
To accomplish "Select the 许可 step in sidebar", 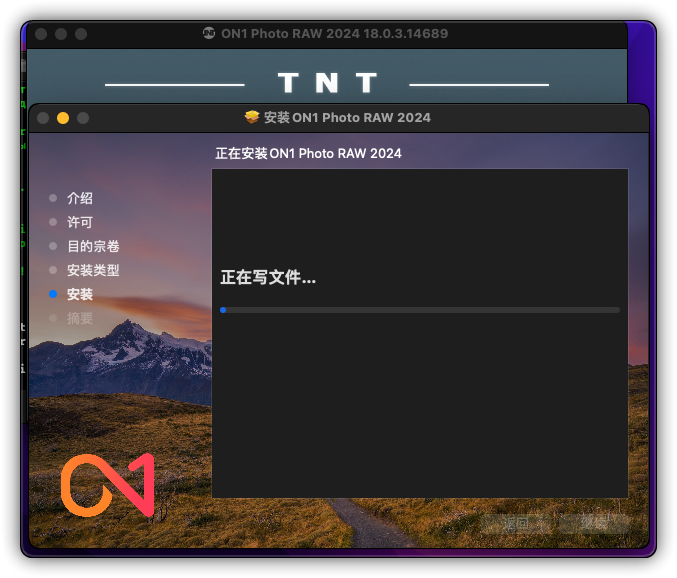I will coord(80,222).
